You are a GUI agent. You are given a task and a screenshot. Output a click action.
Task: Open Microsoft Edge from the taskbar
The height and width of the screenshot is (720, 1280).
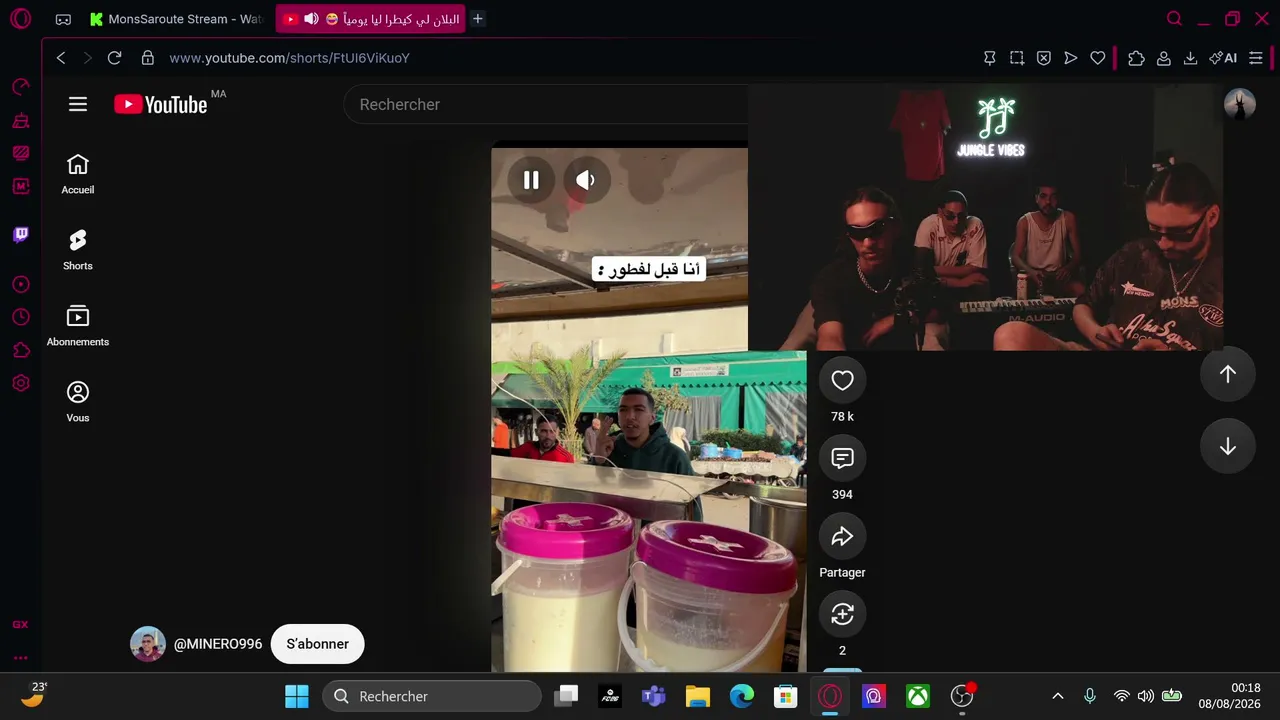point(742,696)
